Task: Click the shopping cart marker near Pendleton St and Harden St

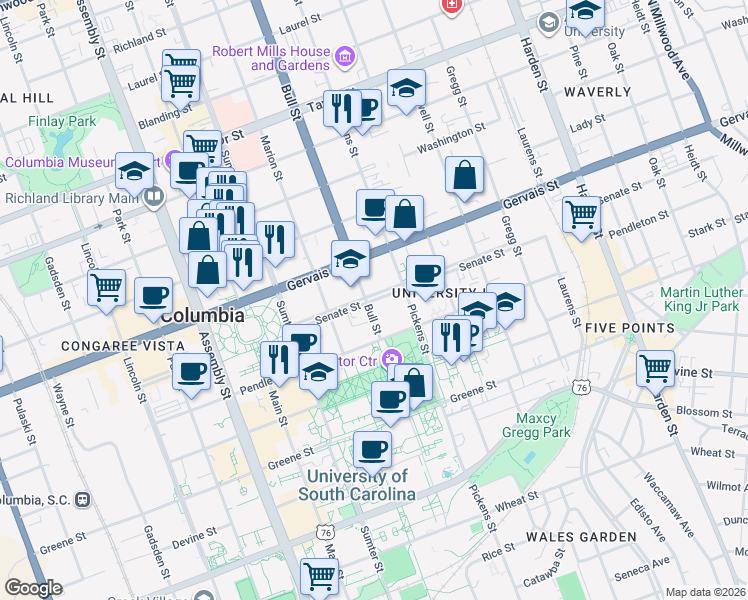Action: click(581, 215)
